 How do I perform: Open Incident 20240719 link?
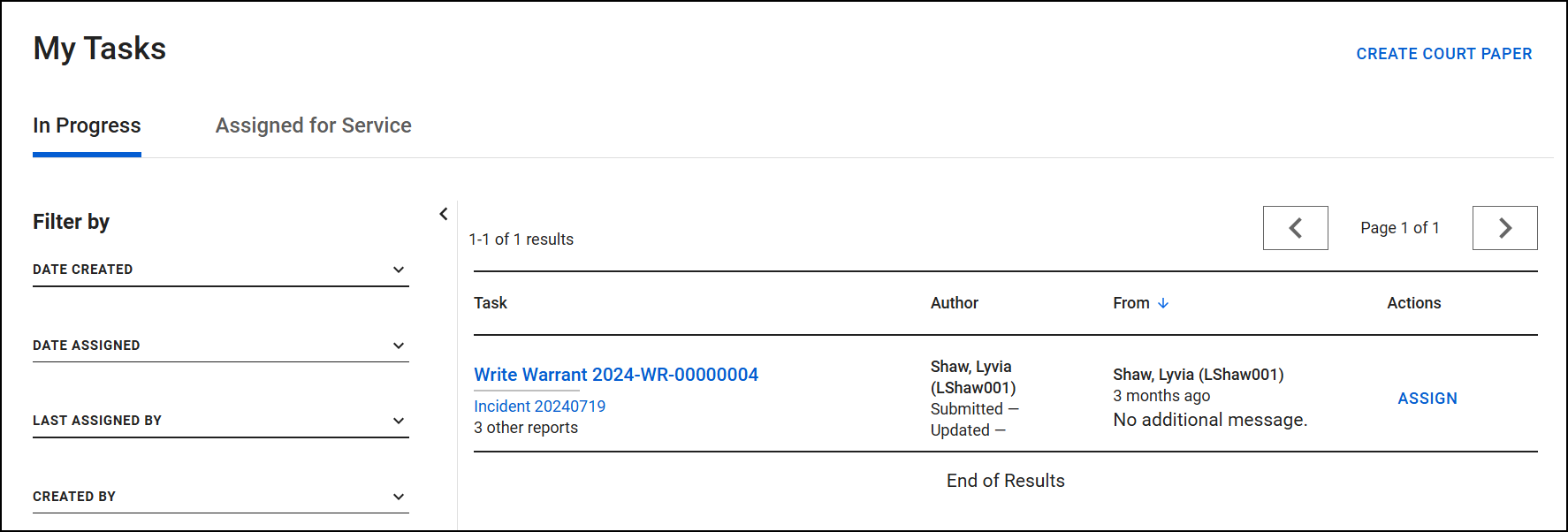[539, 407]
